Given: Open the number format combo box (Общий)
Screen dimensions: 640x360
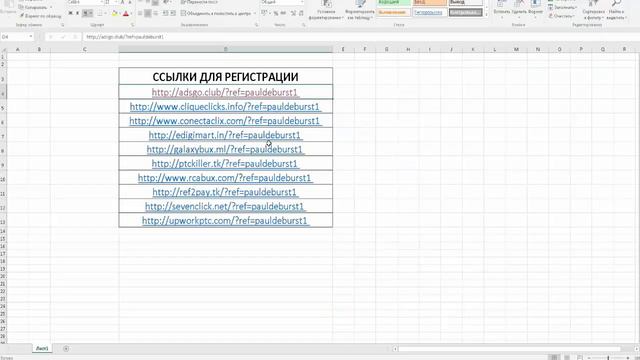Looking at the screenshot, I should (282, 2).
